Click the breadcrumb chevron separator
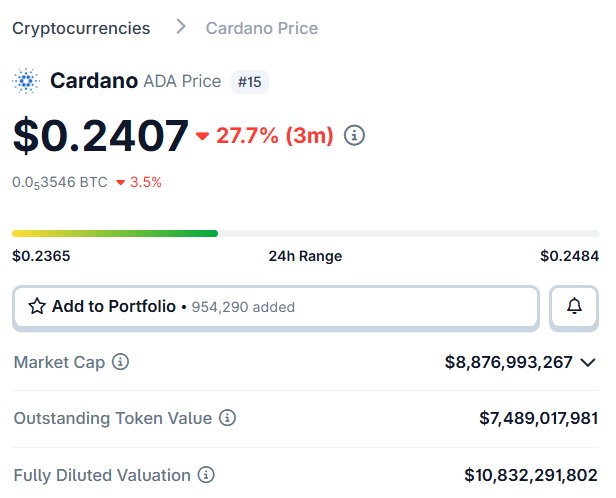The height and width of the screenshot is (498, 616). 180,27
